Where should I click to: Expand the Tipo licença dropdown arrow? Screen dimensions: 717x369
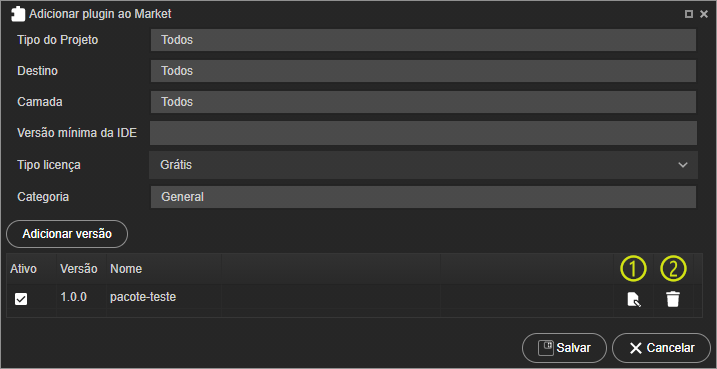pos(683,165)
